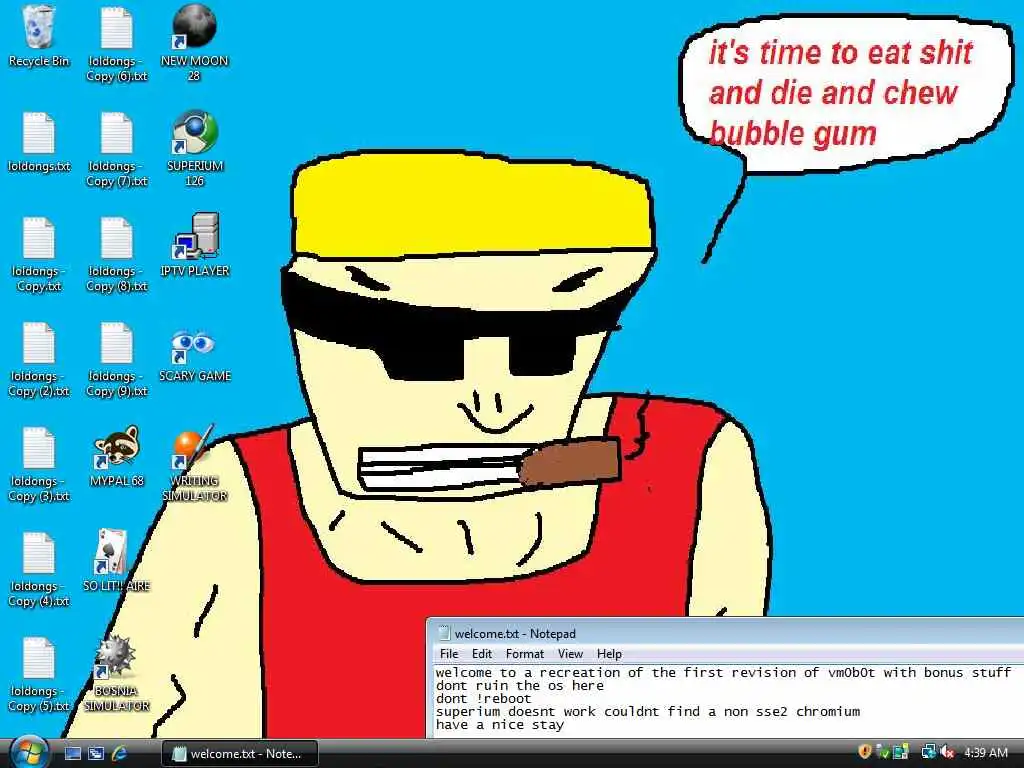Viewport: 1024px width, 768px height.
Task: Select the loldongs - Copy (3).txt file
Action: (39, 465)
